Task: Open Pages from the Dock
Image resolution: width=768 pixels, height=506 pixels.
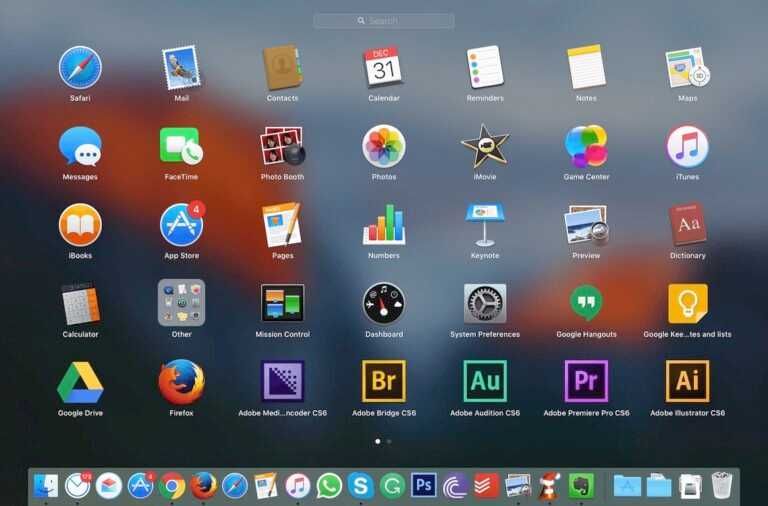Action: [266, 486]
